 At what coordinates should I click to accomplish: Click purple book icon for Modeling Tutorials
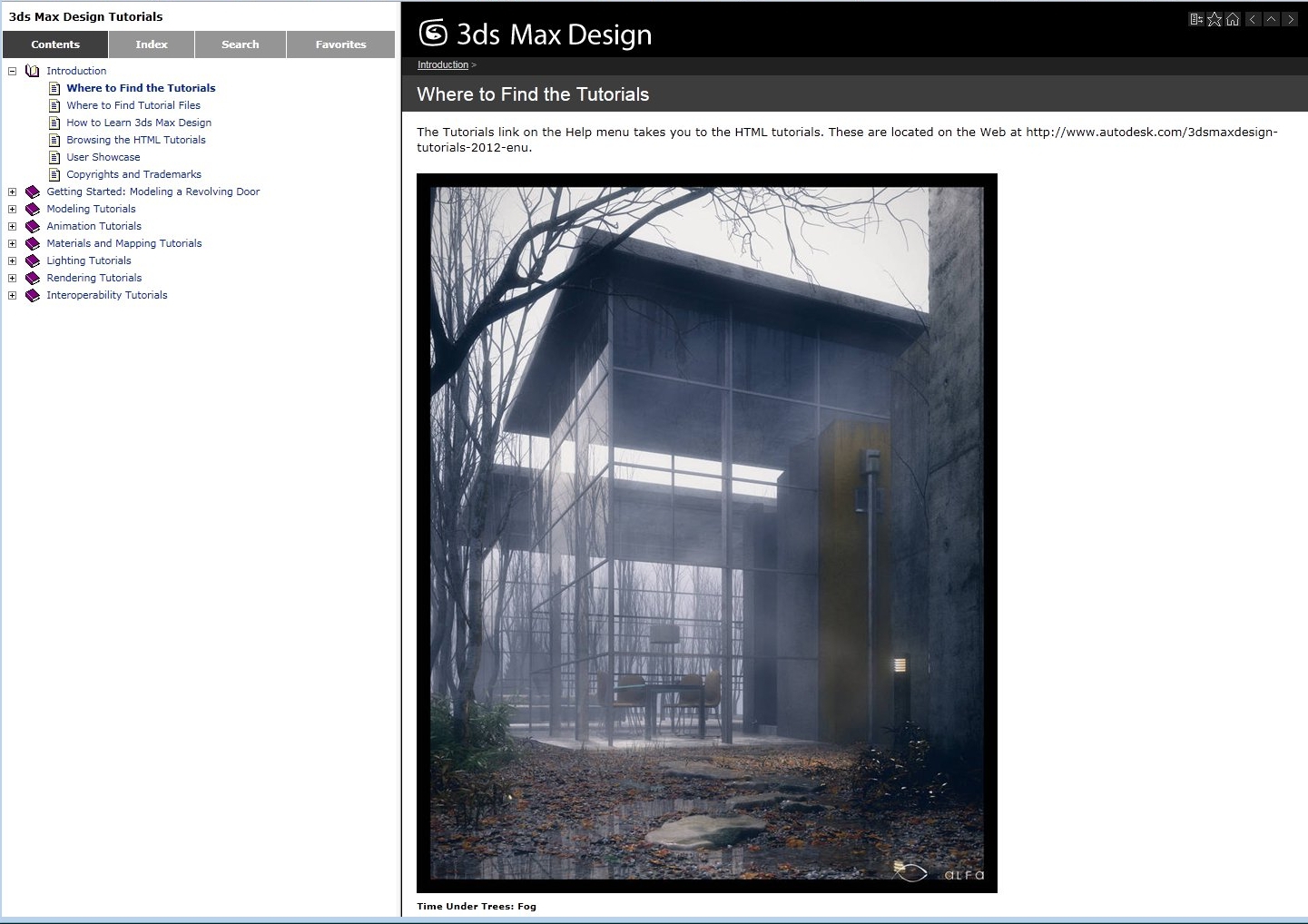pyautogui.click(x=33, y=209)
